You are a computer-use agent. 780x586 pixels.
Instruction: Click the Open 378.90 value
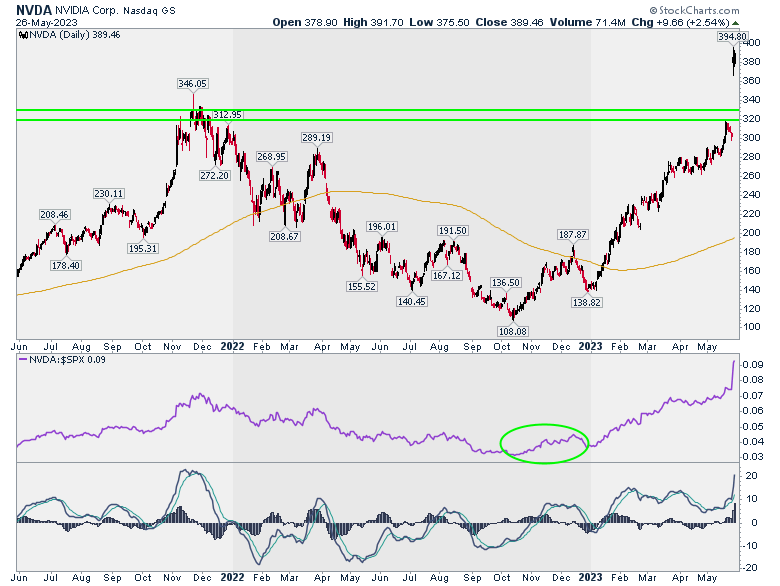[304, 22]
